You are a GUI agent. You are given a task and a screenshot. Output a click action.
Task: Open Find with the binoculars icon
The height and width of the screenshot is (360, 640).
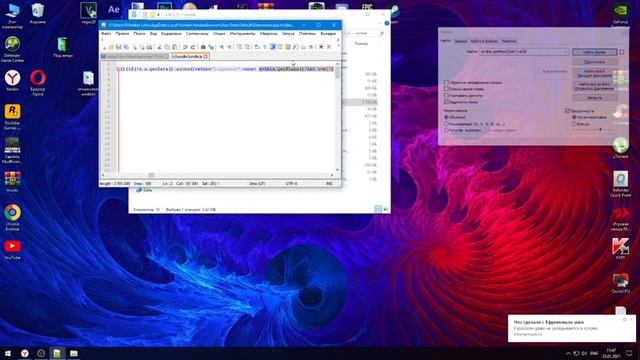203,47
